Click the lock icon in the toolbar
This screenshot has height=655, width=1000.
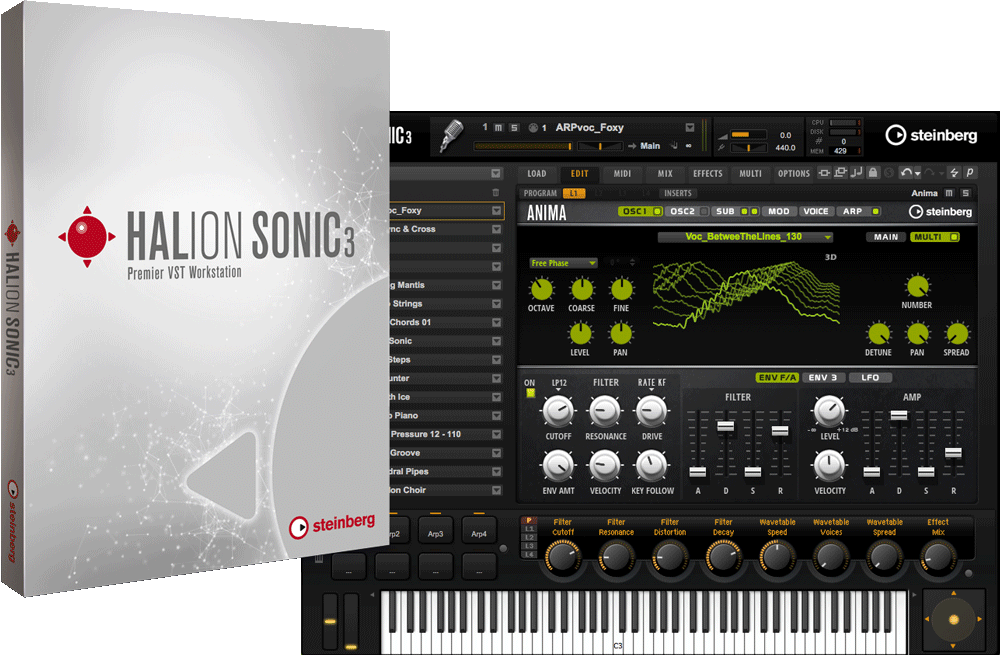pyautogui.click(x=873, y=172)
